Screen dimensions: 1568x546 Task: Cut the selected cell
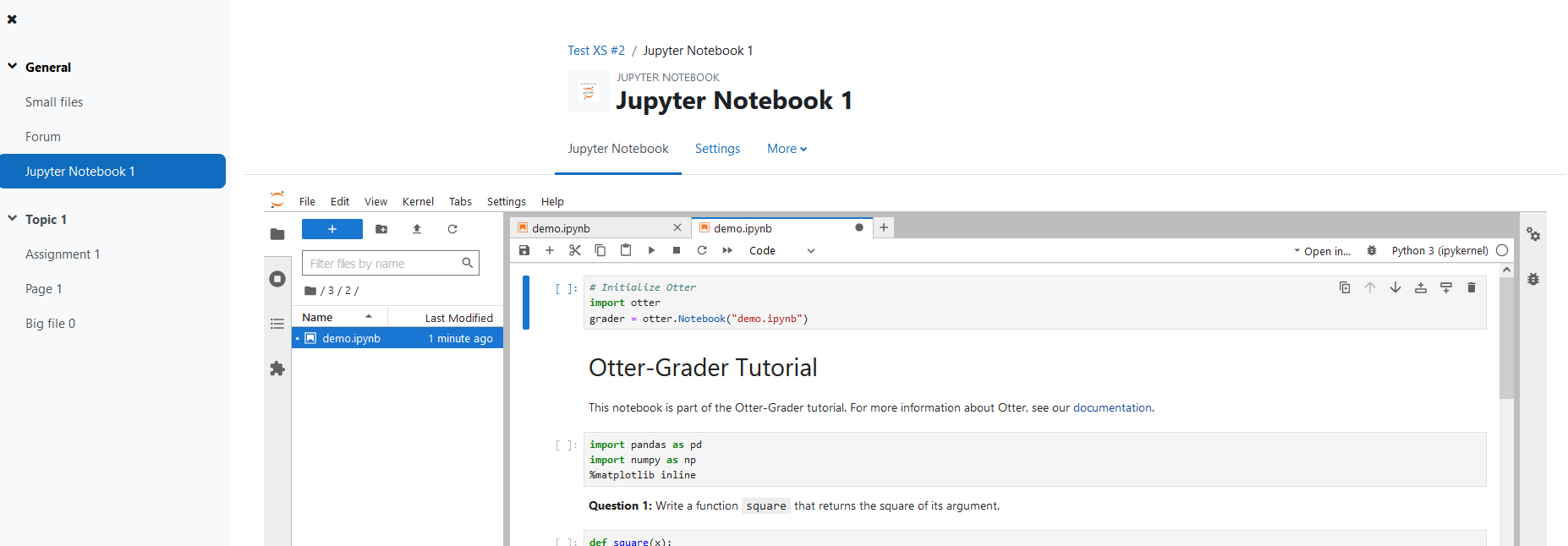click(575, 250)
